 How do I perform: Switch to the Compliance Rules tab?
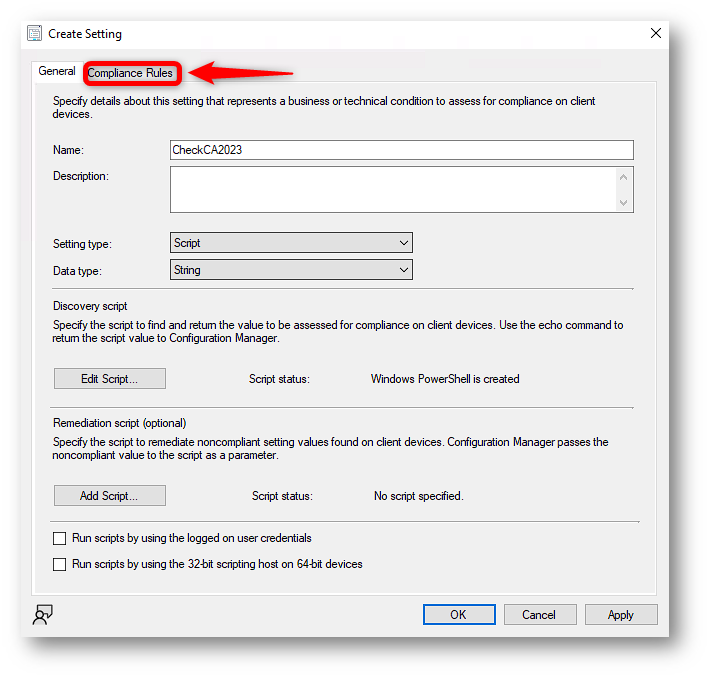tap(130, 73)
